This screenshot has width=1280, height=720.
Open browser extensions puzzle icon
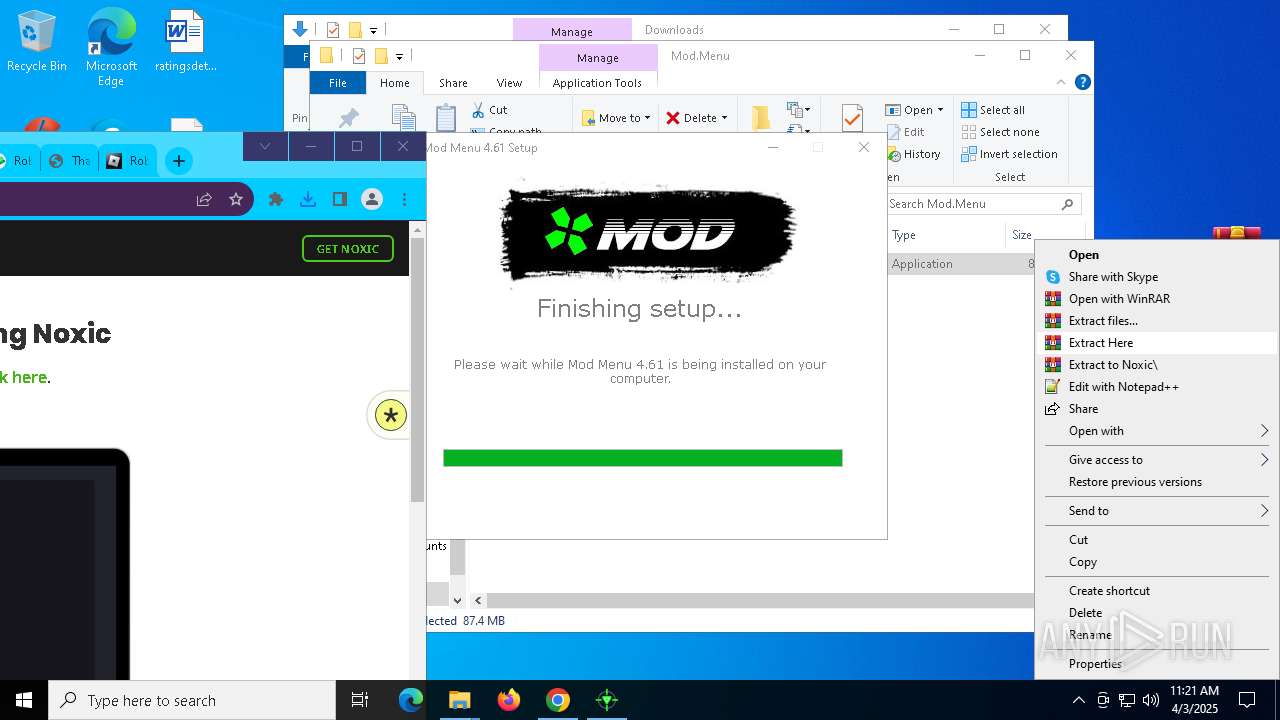tap(276, 199)
